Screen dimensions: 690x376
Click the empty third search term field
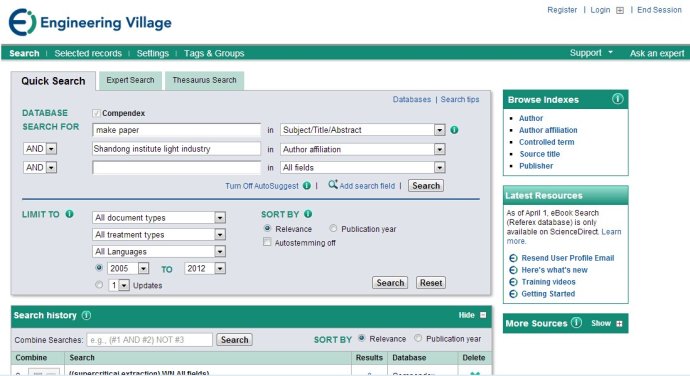pyautogui.click(x=176, y=167)
